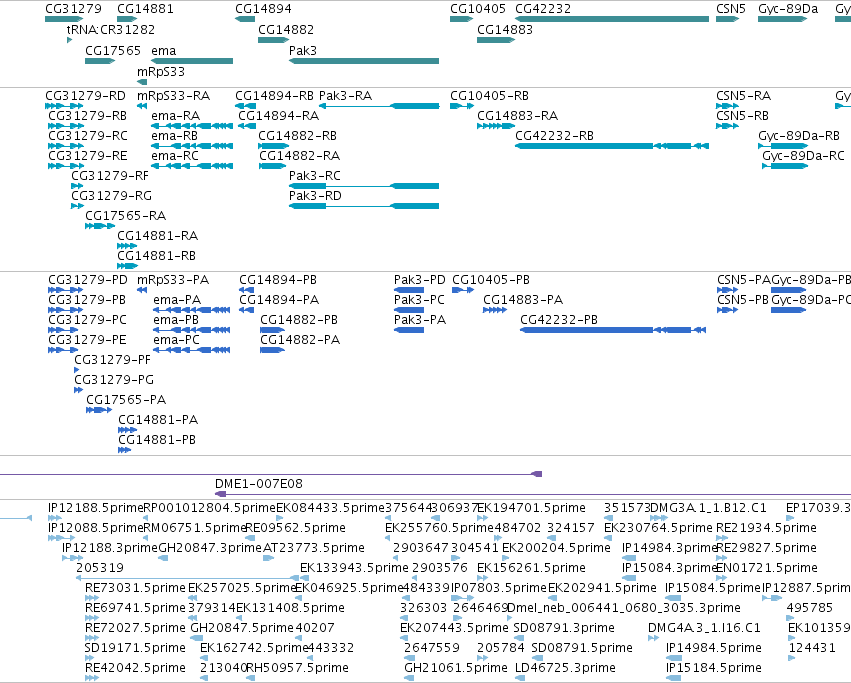Click the tRNA:CR31282 gene label
Screen dimensions: 851x683
tap(111, 29)
